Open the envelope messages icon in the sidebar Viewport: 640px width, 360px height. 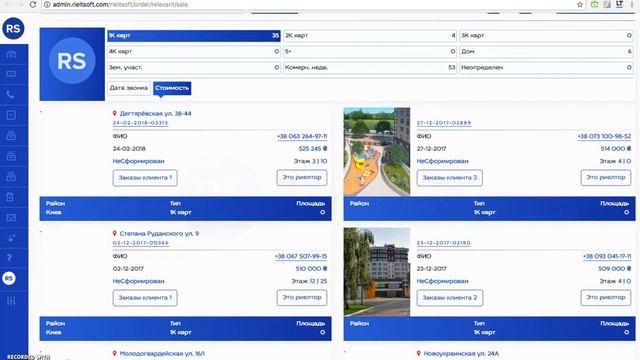pos(11,218)
